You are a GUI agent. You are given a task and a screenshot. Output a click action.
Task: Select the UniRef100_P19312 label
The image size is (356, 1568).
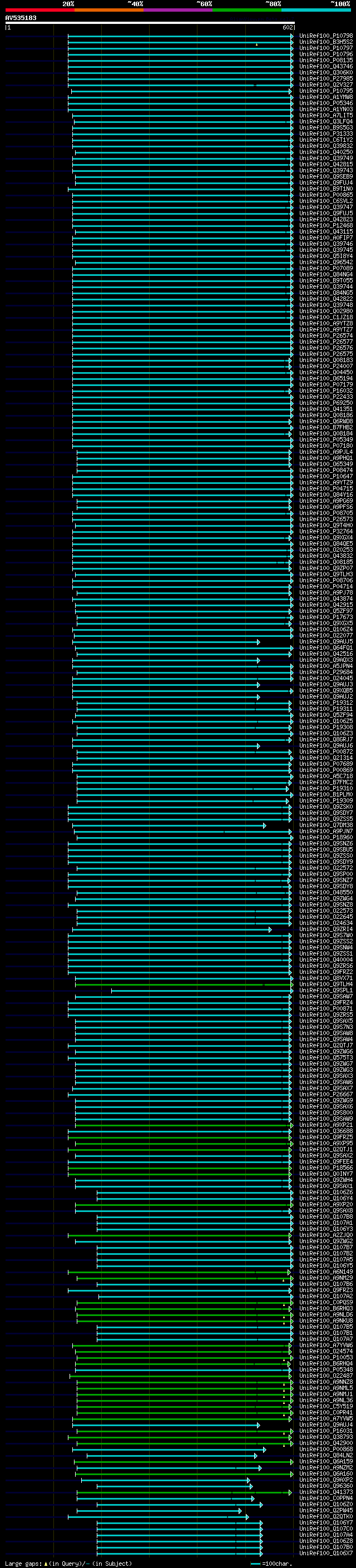coord(326,703)
